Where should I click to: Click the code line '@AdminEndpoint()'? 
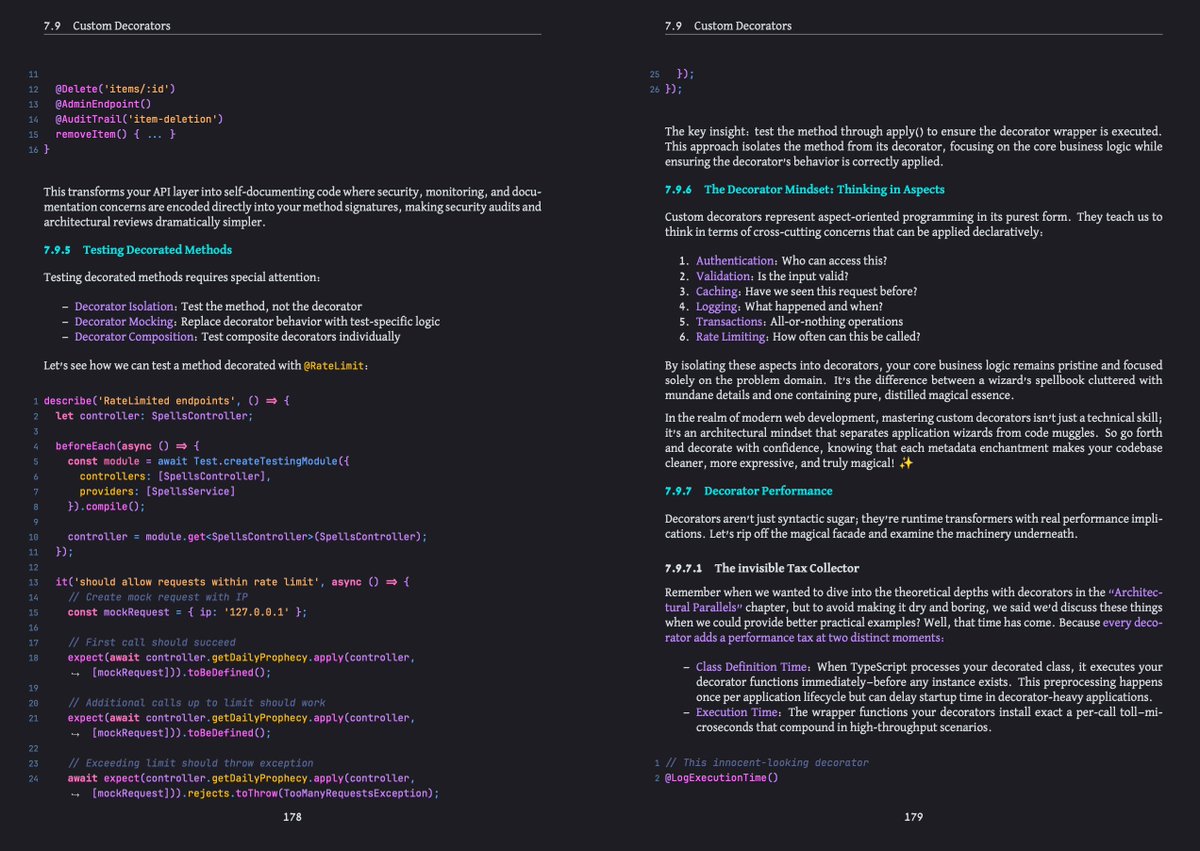pos(102,104)
